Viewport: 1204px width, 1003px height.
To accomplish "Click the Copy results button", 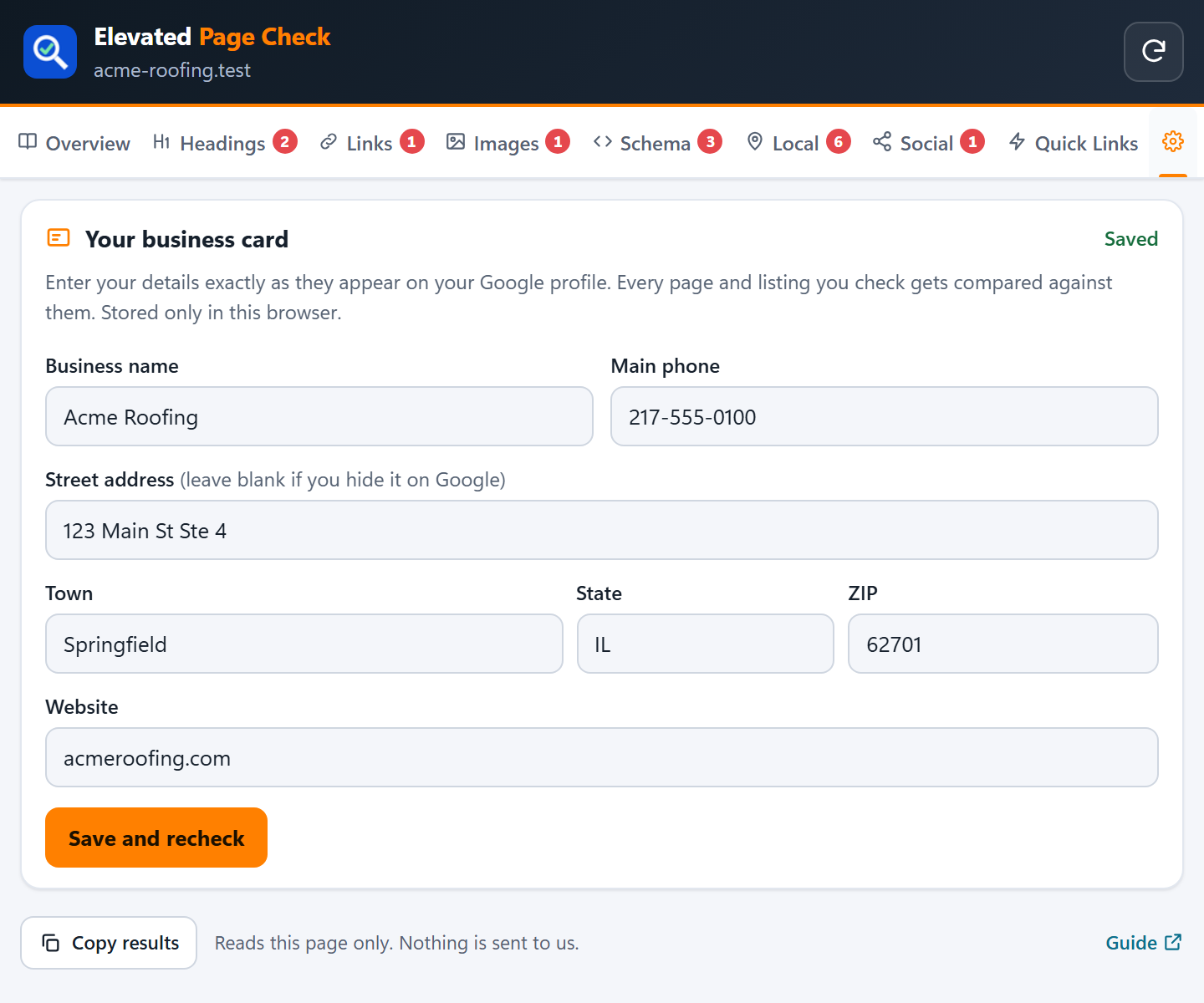I will [109, 943].
